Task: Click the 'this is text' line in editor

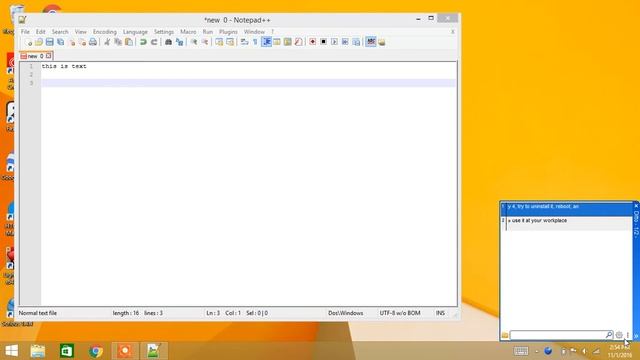Action: pos(64,66)
